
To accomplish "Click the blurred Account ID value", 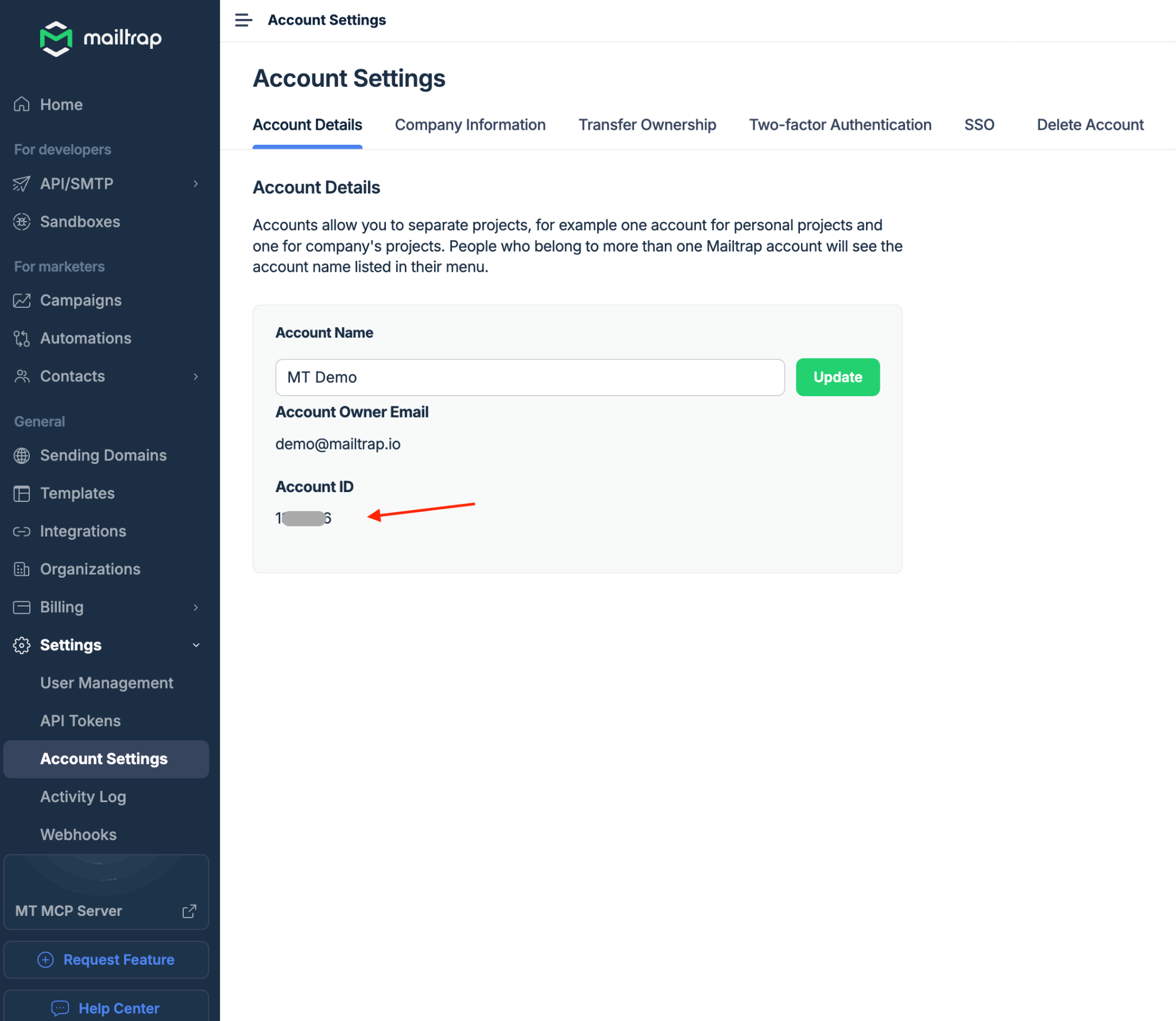I will (303, 518).
